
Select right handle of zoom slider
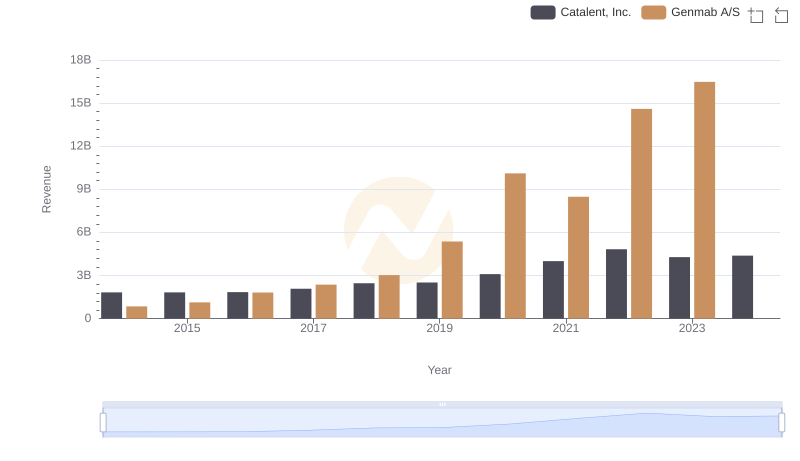(x=781, y=423)
